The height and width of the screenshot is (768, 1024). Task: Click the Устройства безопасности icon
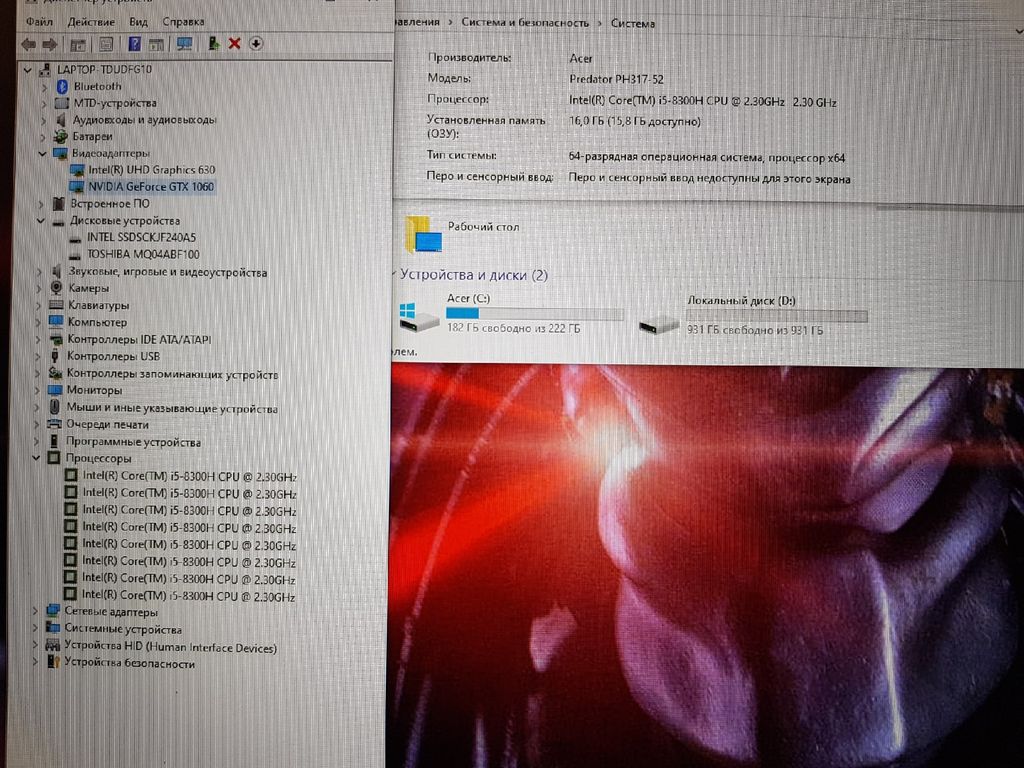[52, 663]
